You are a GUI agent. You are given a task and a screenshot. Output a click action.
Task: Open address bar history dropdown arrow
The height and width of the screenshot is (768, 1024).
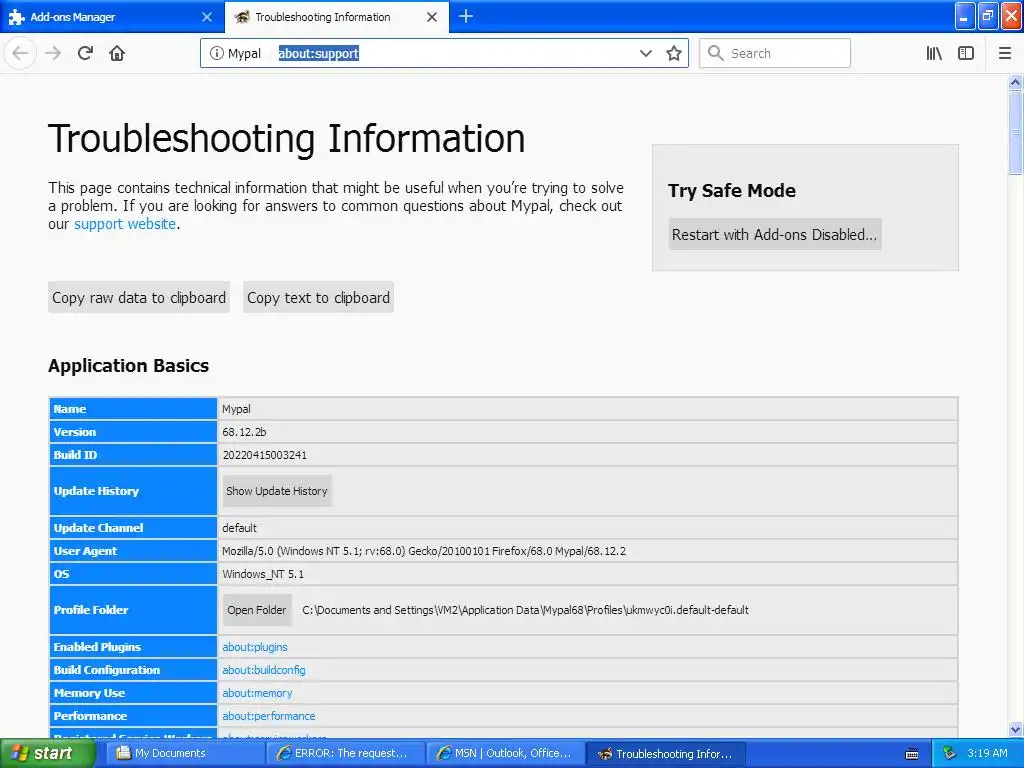coord(645,54)
